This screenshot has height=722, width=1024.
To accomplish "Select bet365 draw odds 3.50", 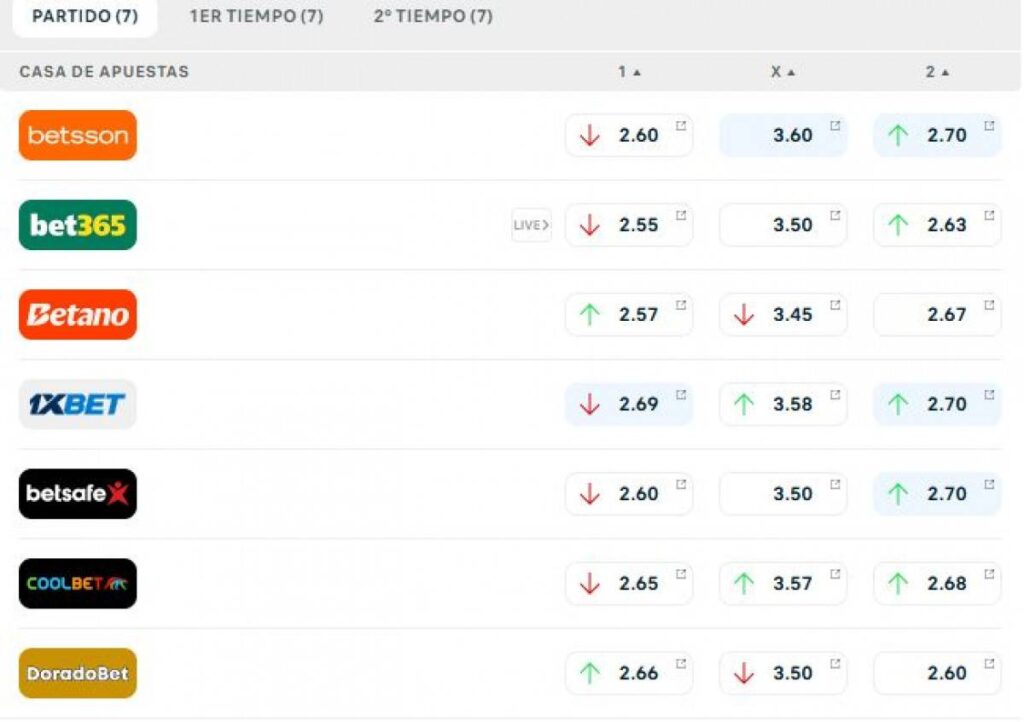I will click(x=782, y=225).
